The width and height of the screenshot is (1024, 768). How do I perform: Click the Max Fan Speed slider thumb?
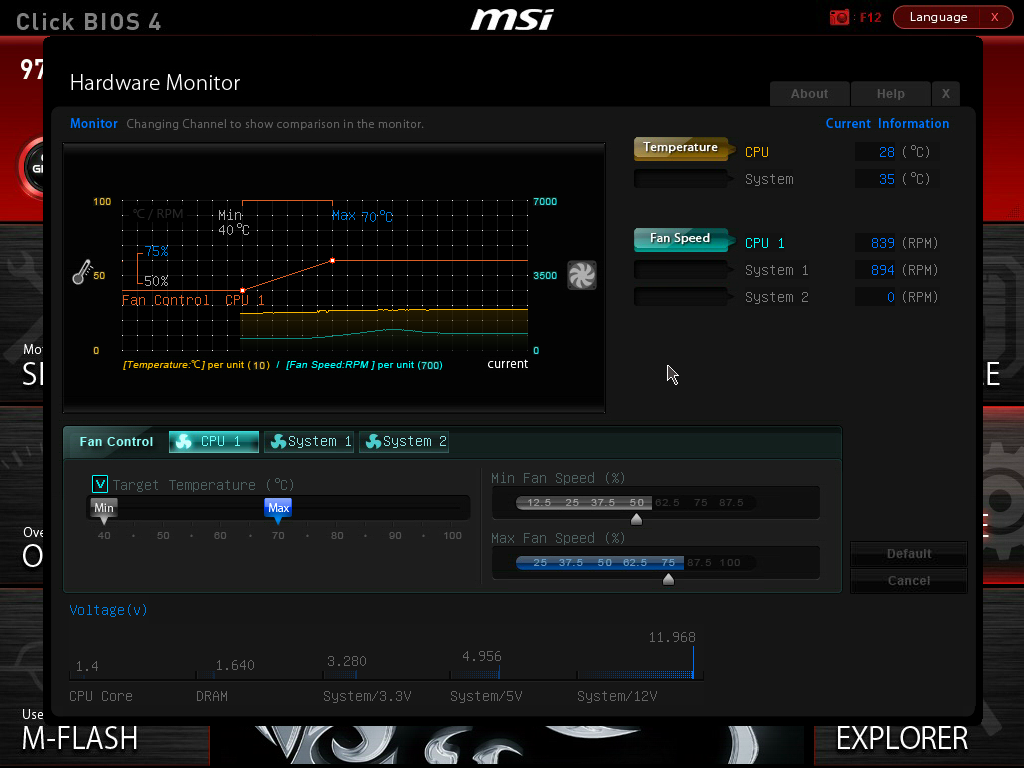coord(668,579)
